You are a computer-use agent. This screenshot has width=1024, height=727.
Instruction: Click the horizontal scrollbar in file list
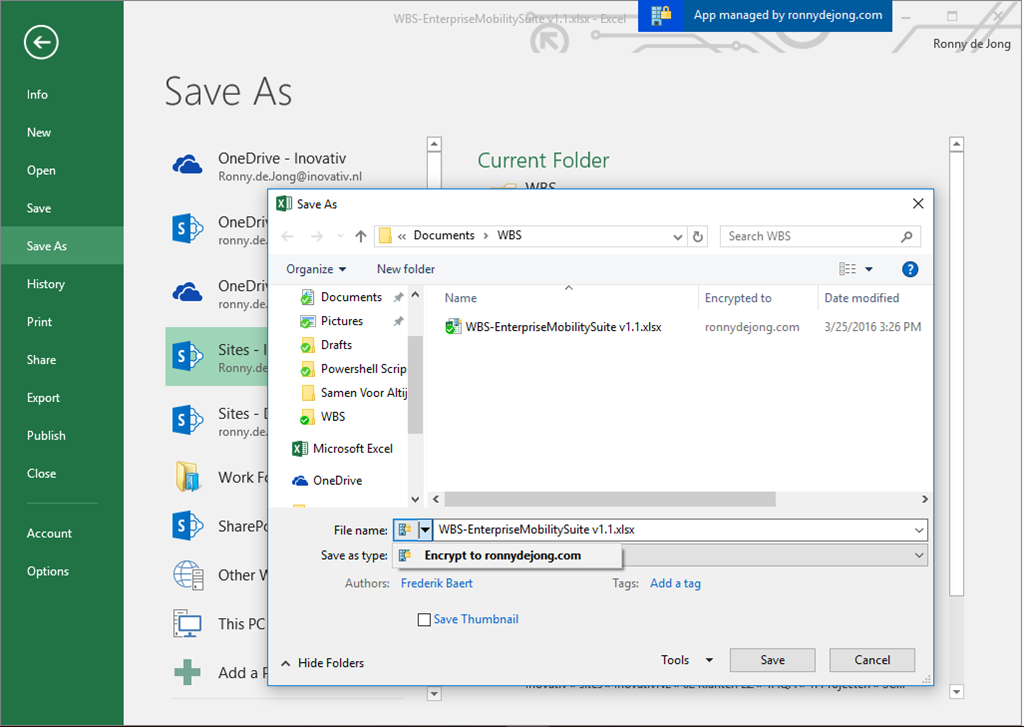pyautogui.click(x=610, y=499)
